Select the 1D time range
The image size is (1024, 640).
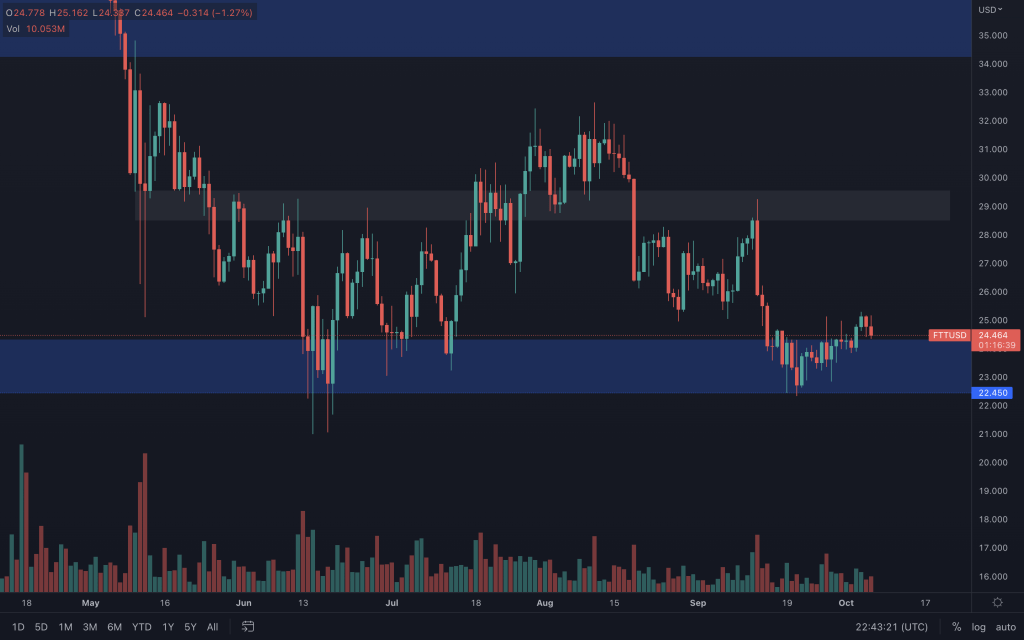click(x=18, y=627)
